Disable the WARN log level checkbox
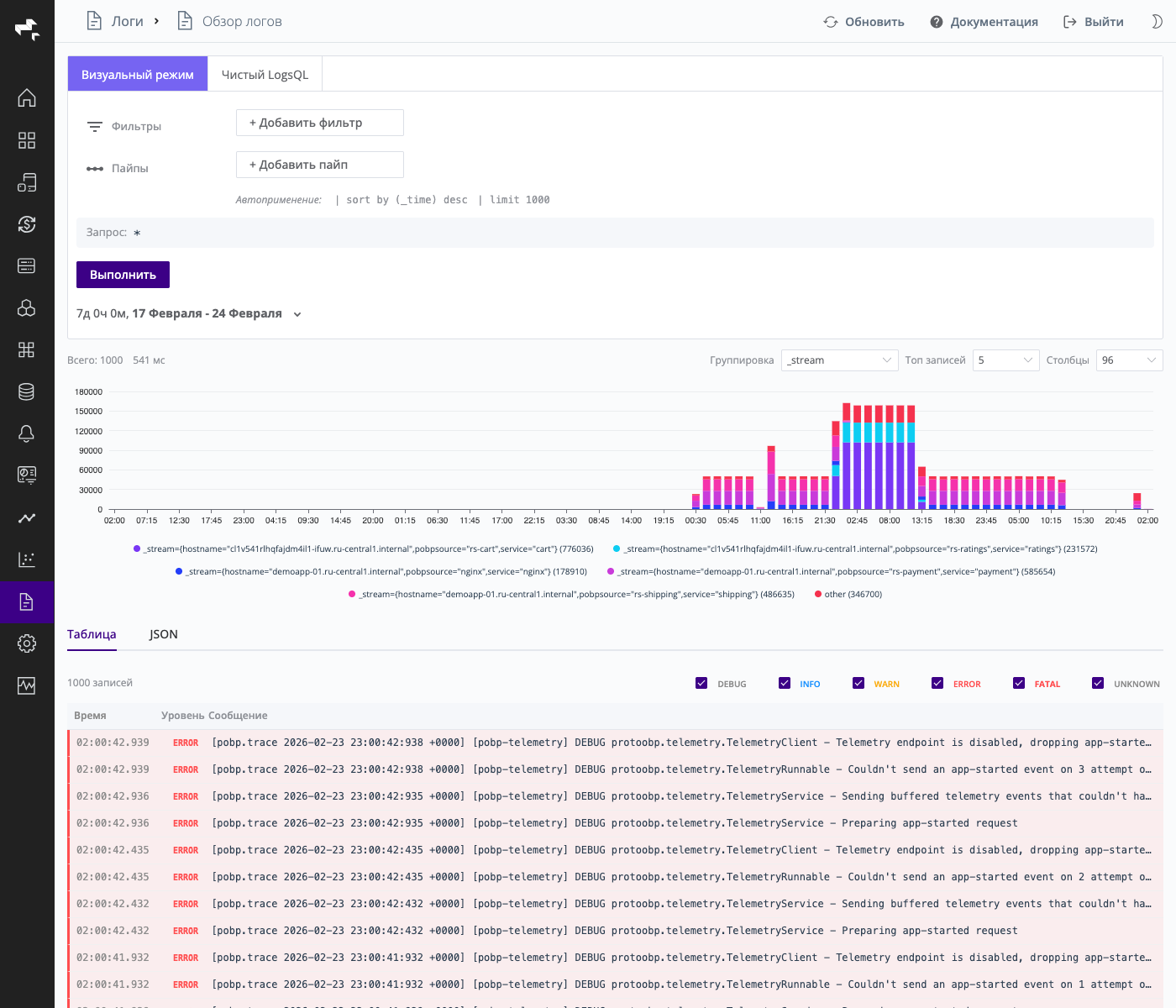The image size is (1176, 1008). tap(858, 683)
